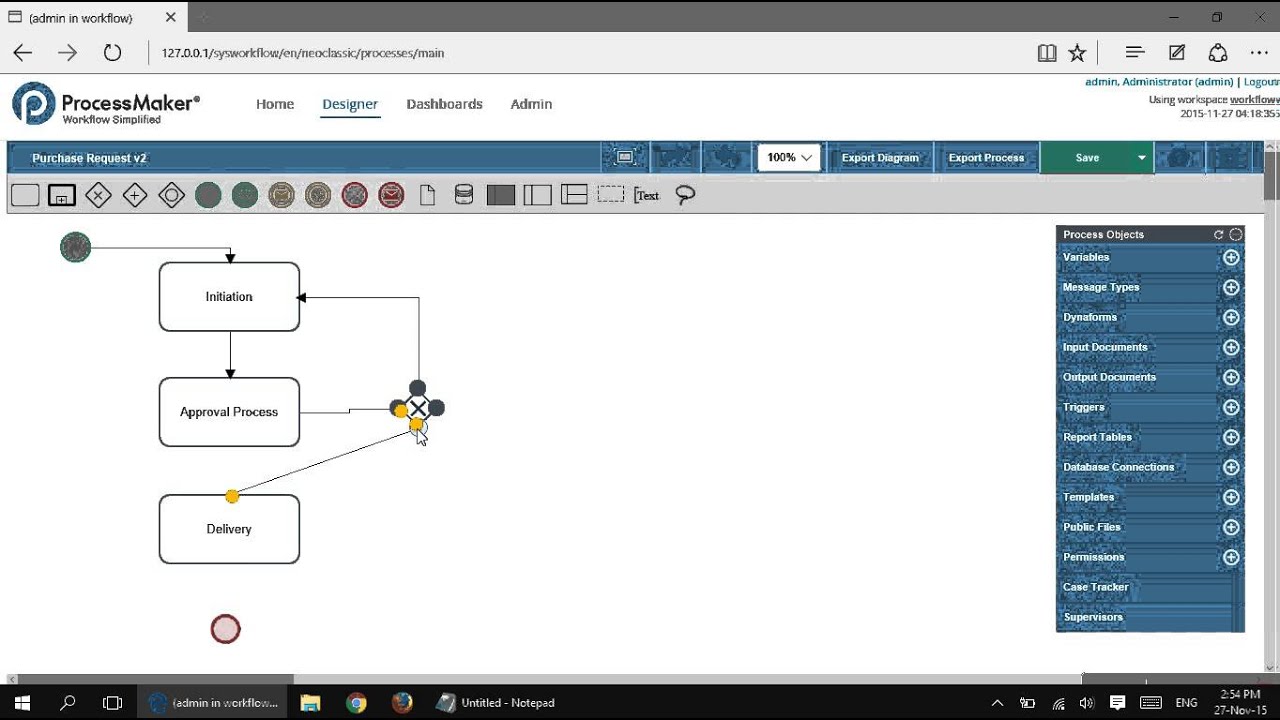Choose the intermediate email event tool
The image size is (1280, 720).
coord(281,195)
